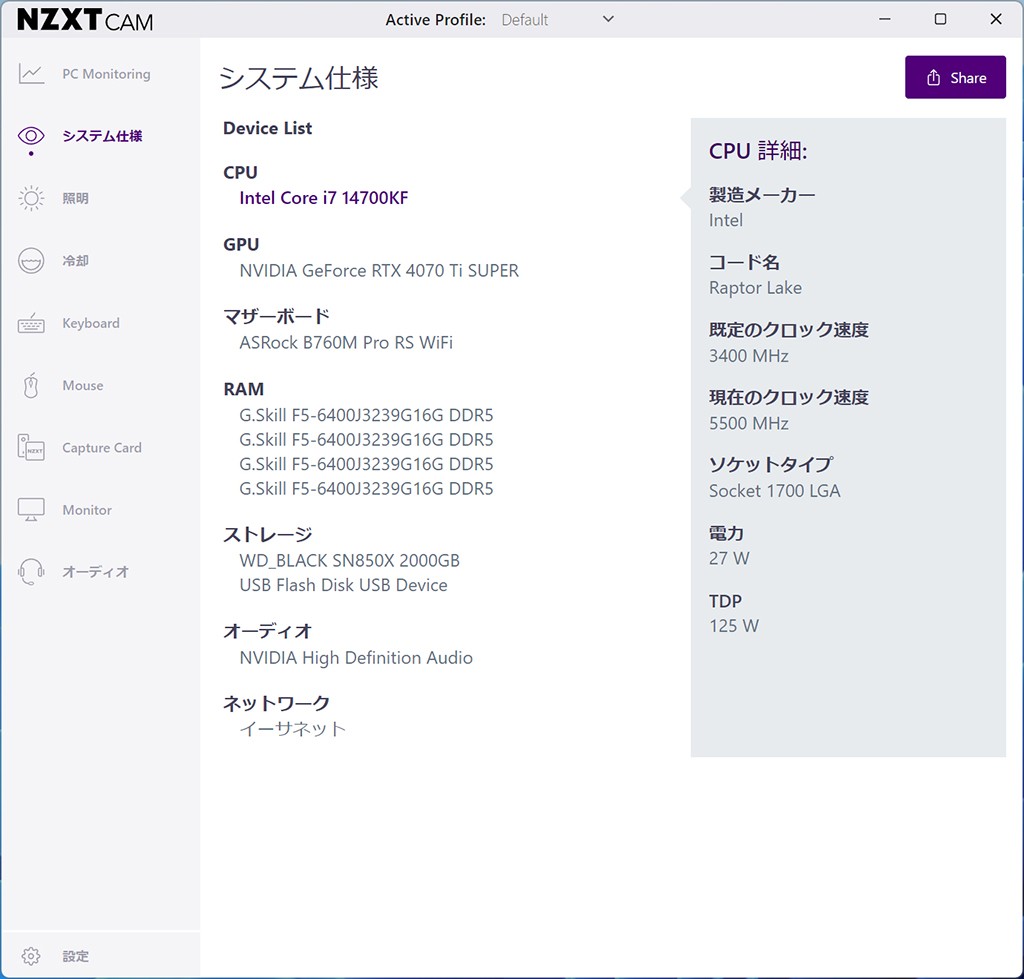Screen dimensions: 1024x979
Task: Click the Mouse icon in sidebar
Action: (31, 385)
